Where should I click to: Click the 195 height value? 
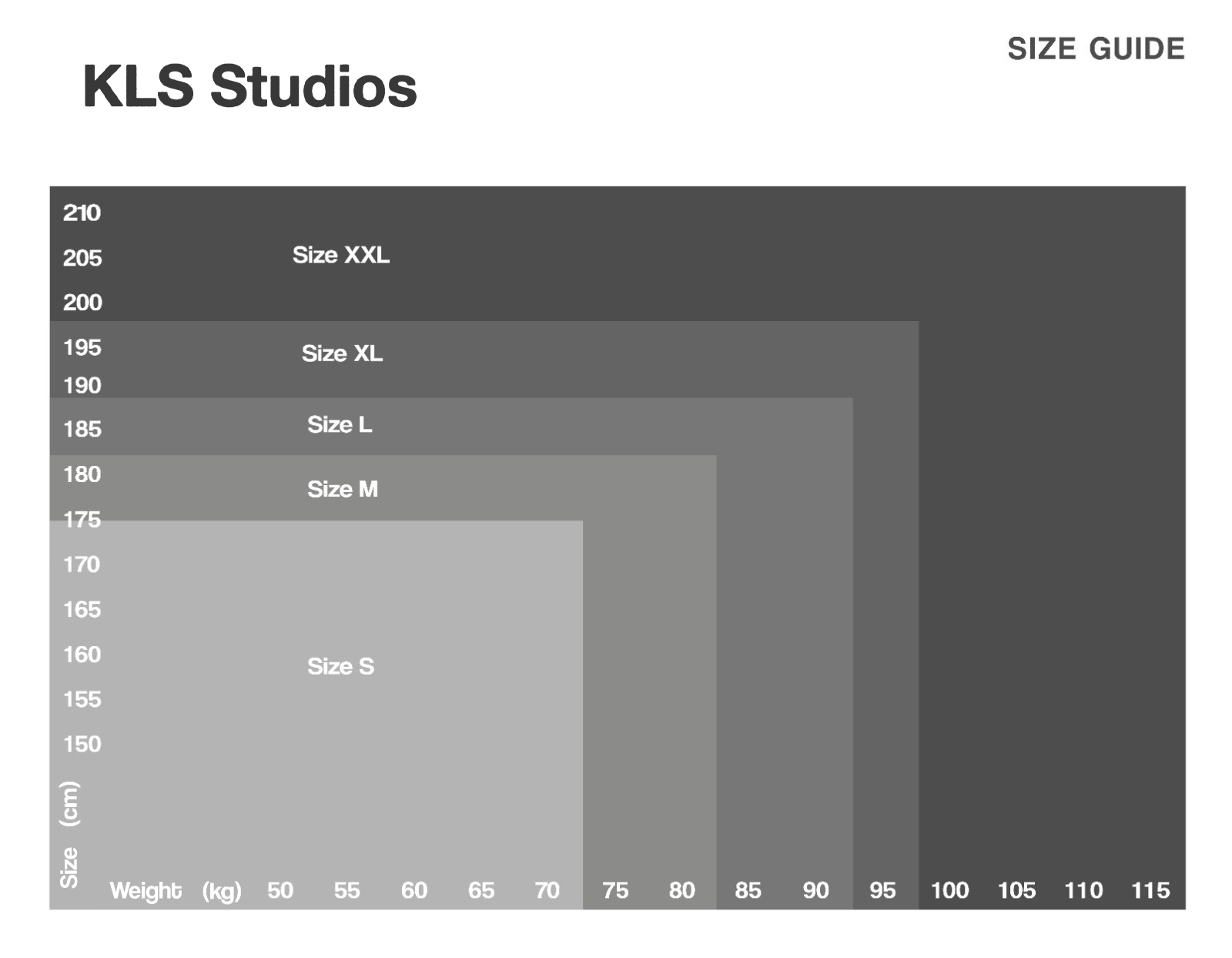82,347
